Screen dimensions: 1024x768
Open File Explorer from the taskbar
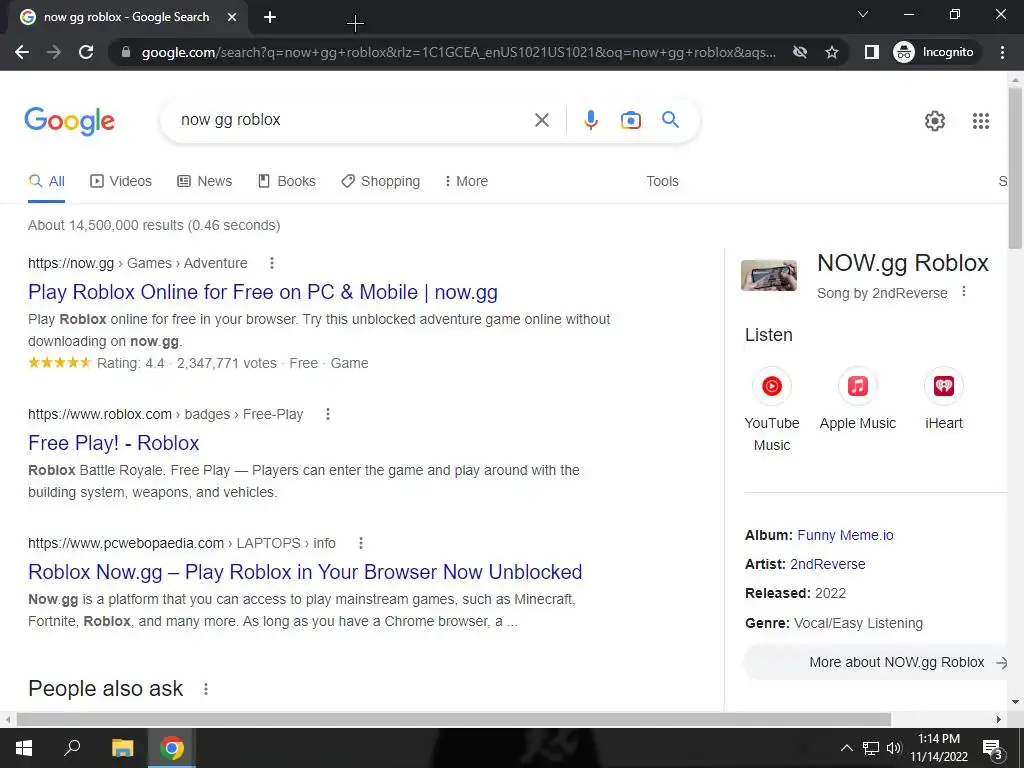click(122, 748)
